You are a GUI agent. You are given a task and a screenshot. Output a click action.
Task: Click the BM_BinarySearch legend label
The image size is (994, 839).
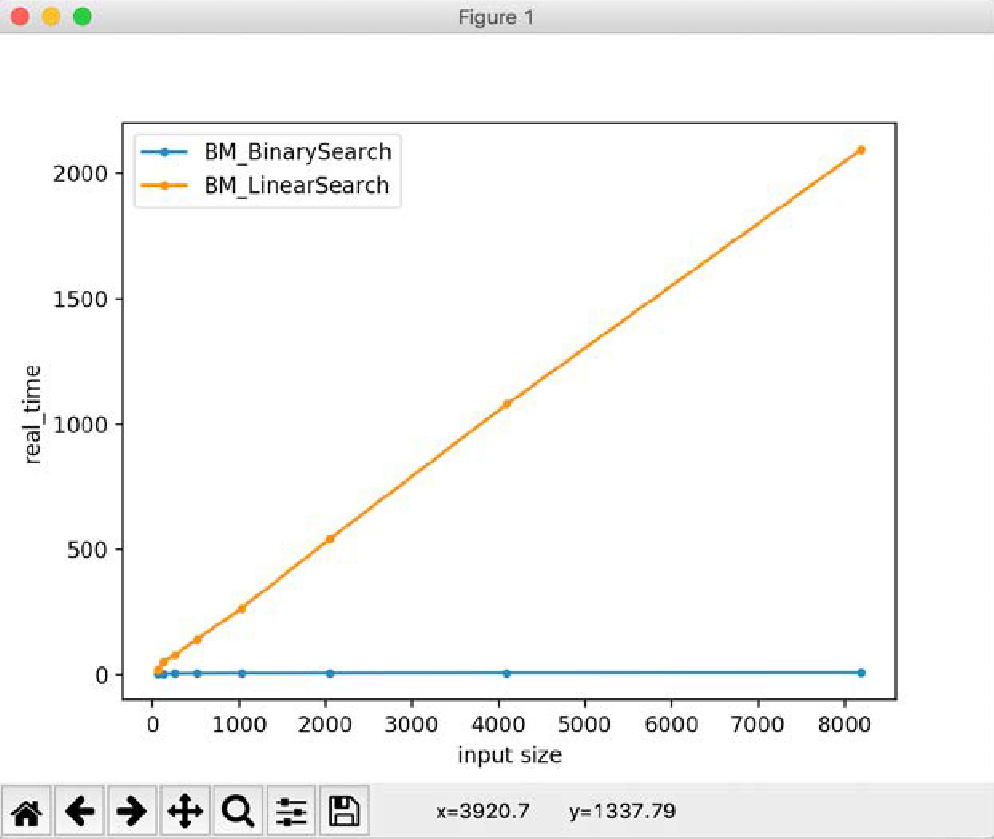coord(297,153)
